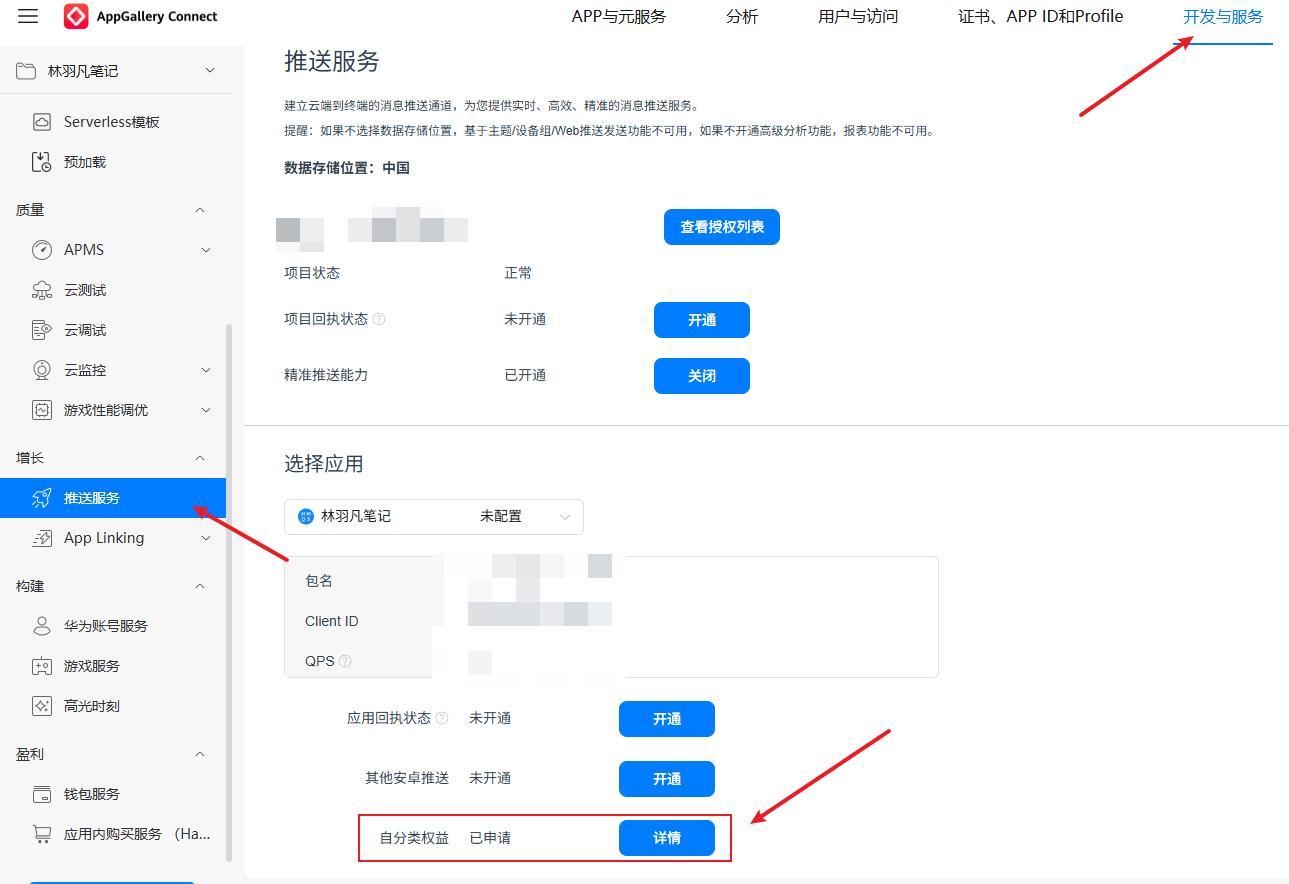Click 开通 for 项目回执状态

point(702,320)
